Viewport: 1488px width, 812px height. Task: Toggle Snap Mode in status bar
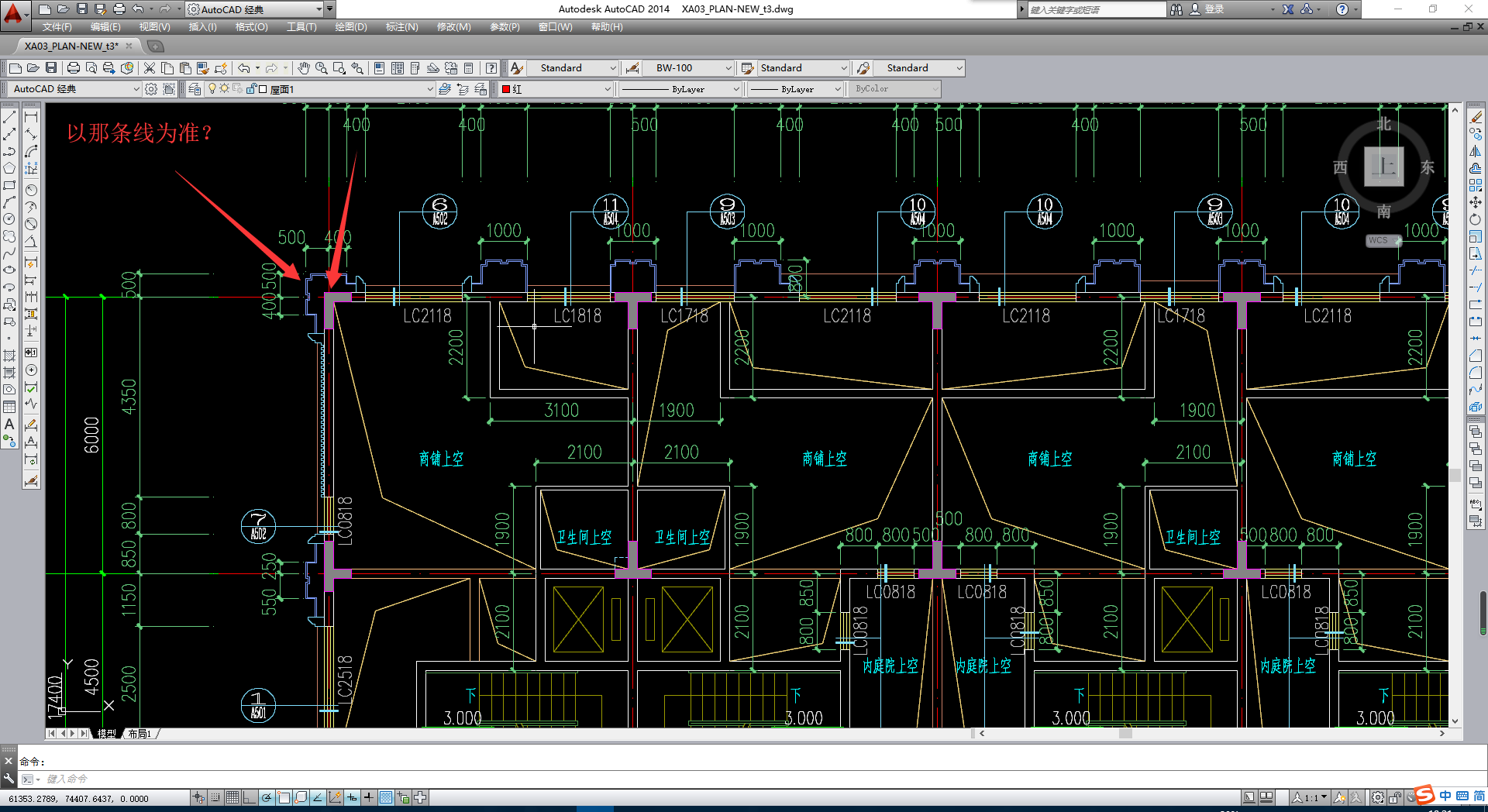click(215, 797)
